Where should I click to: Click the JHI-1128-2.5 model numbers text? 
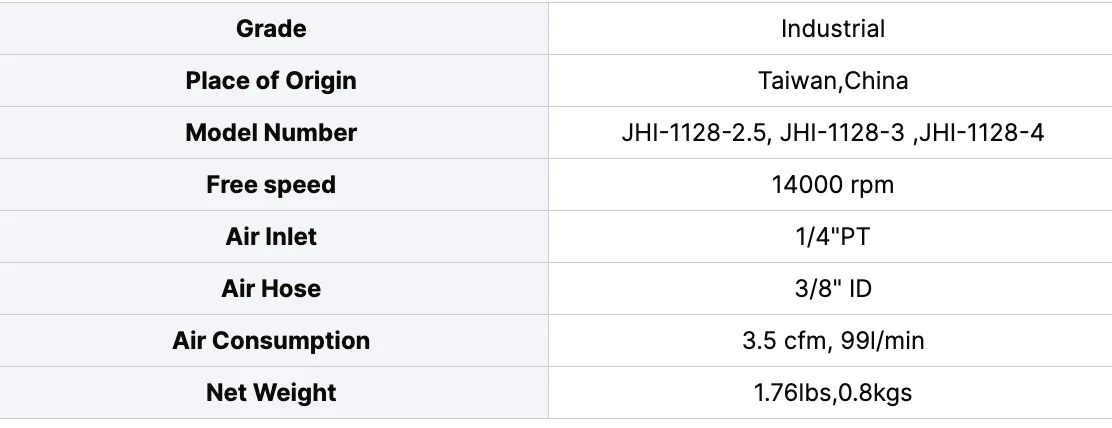point(833,133)
